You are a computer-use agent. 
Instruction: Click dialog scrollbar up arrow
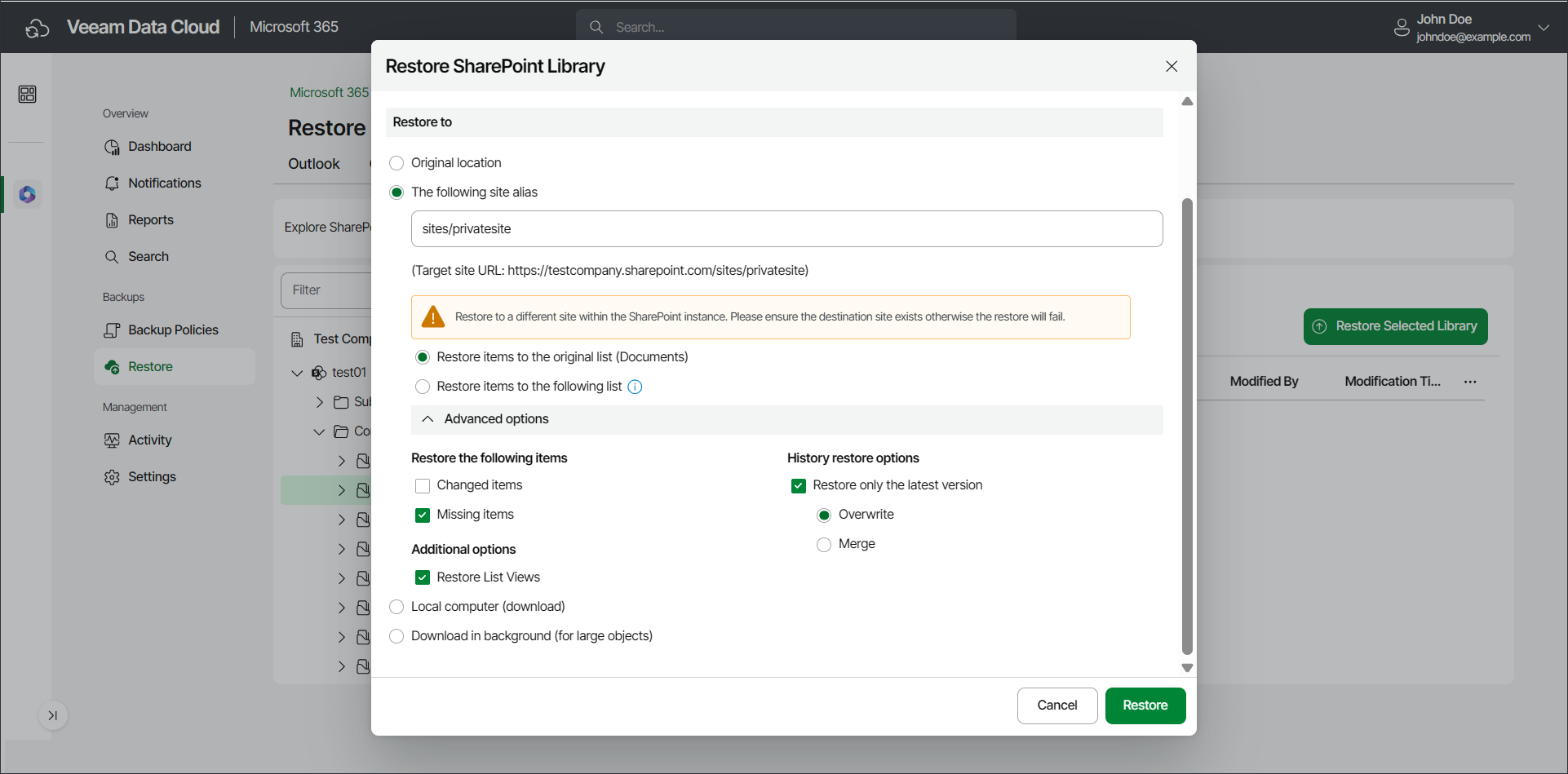1188,102
